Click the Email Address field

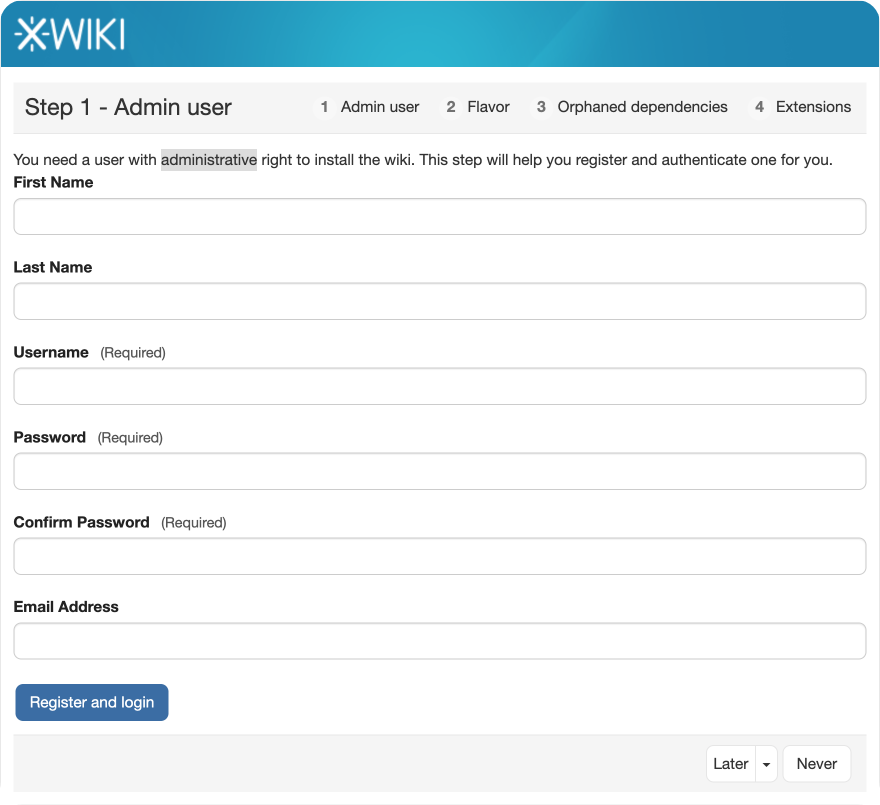(x=439, y=641)
